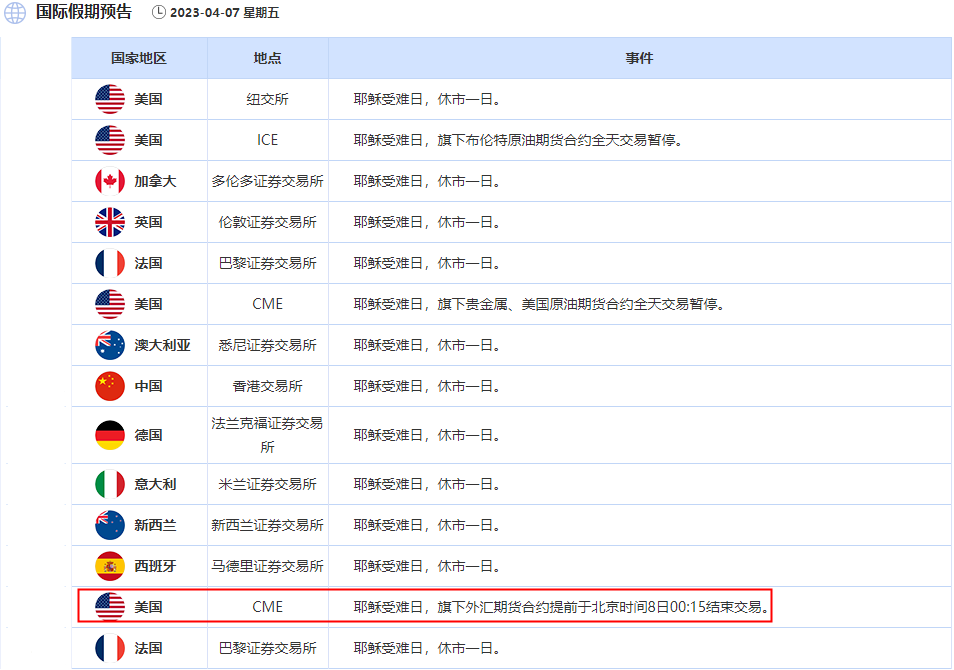Screen dimensions: 954x670
Task: Select the Germany flag icon
Action: 110,435
